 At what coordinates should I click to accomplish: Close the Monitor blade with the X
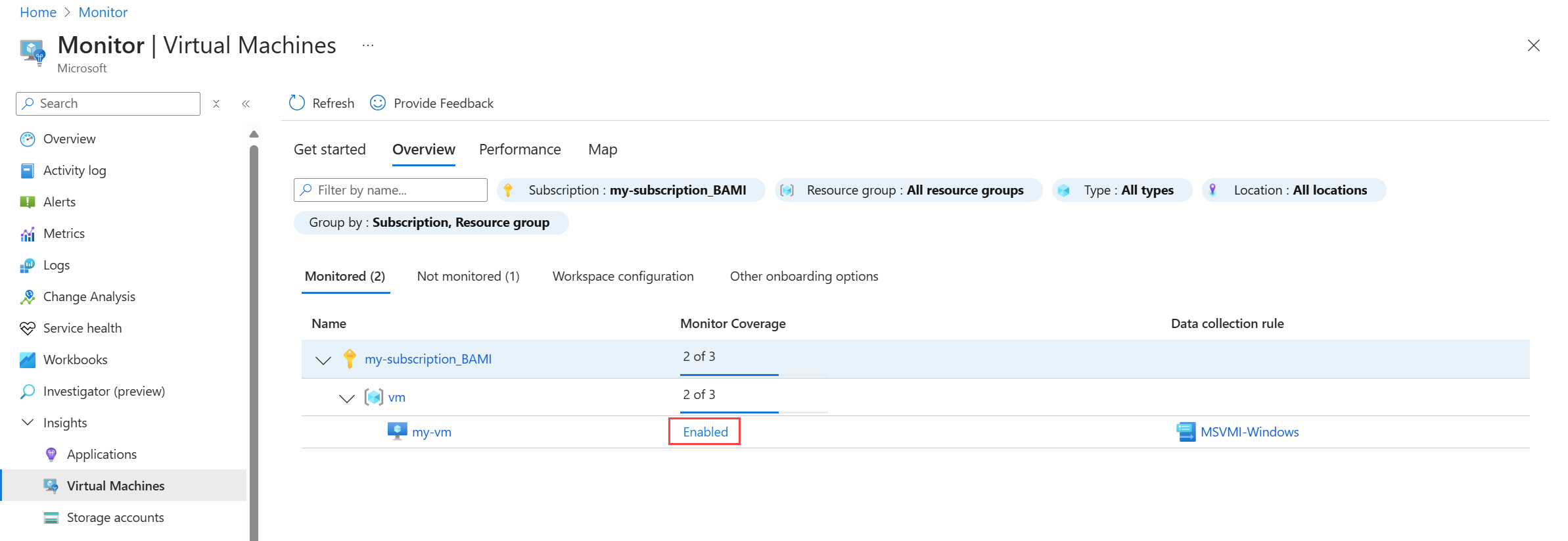1534,45
